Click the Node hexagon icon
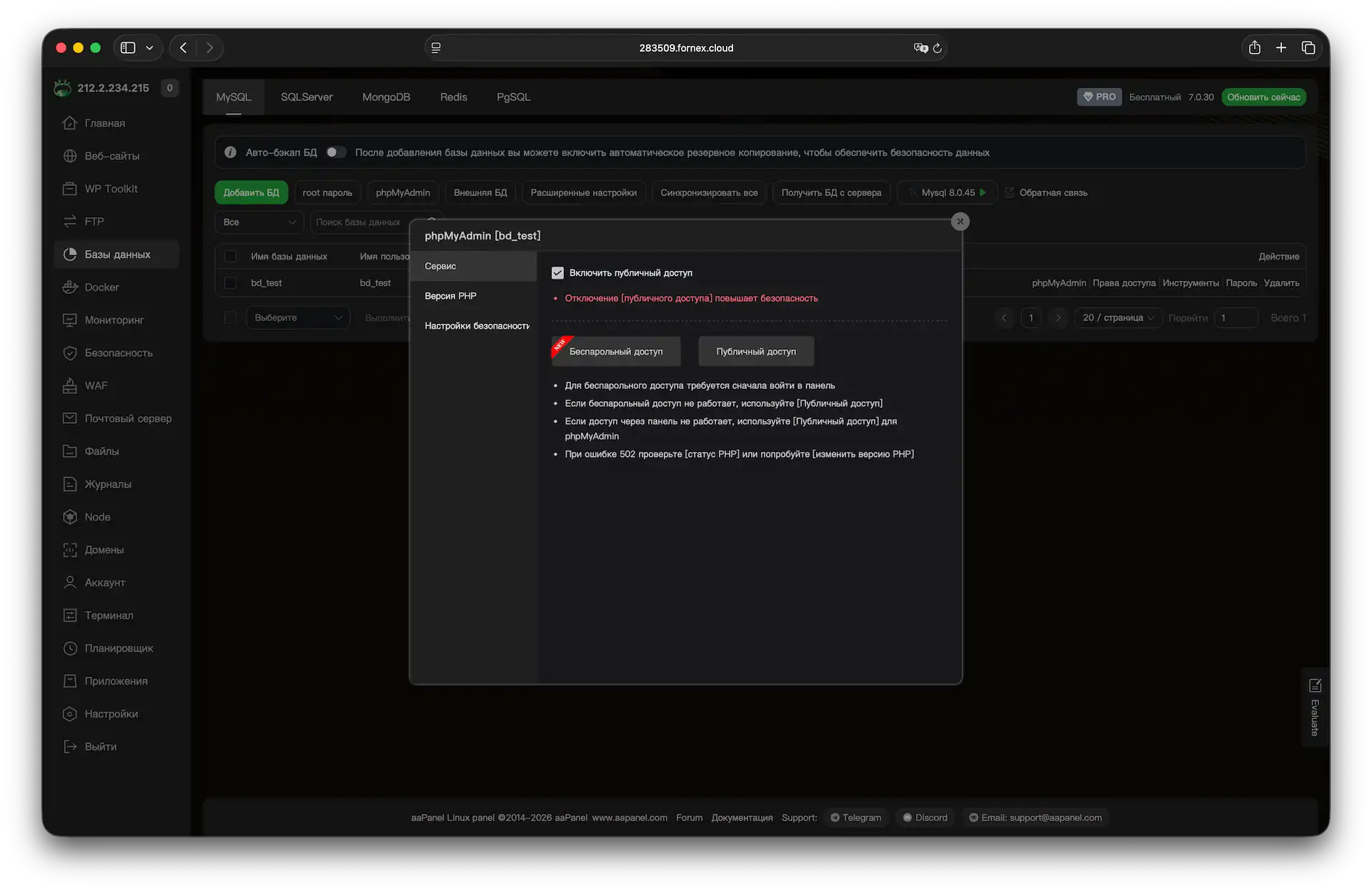This screenshot has height=892, width=1372. click(70, 517)
